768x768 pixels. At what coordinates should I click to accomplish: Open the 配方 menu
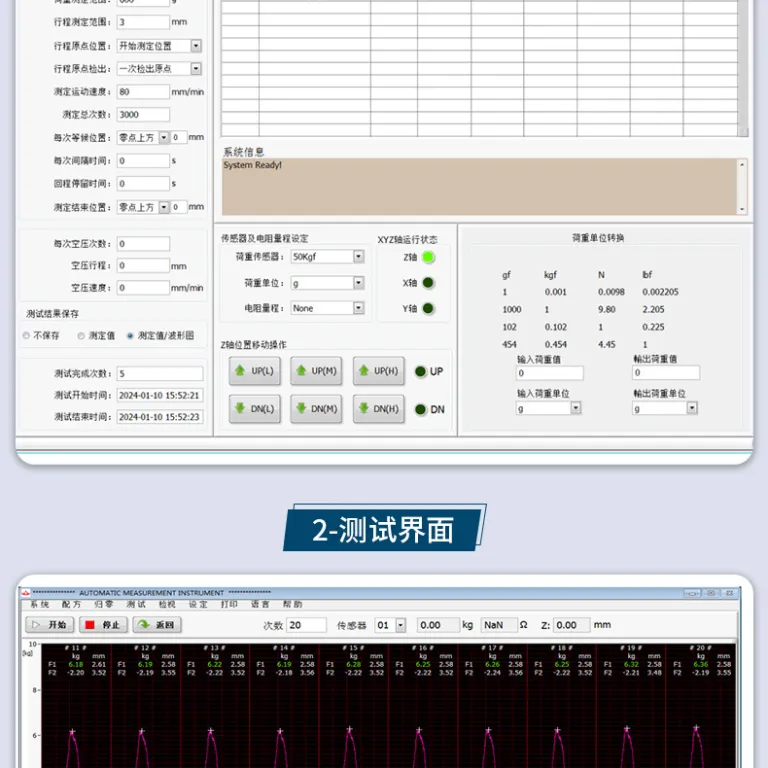coord(72,604)
